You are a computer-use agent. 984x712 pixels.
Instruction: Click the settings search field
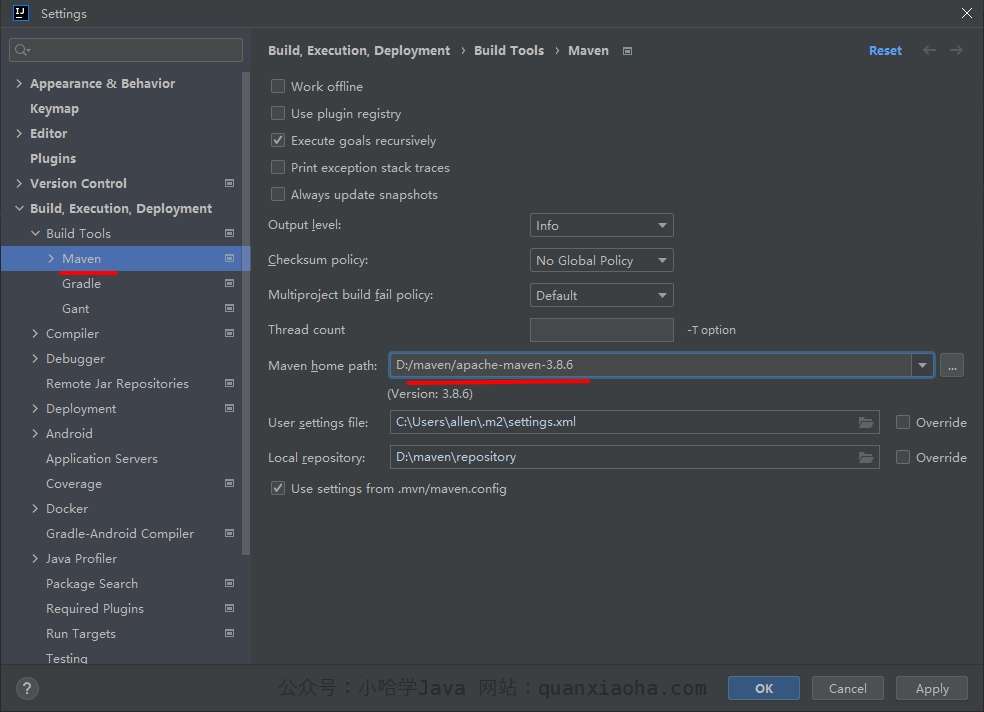[x=126, y=50]
